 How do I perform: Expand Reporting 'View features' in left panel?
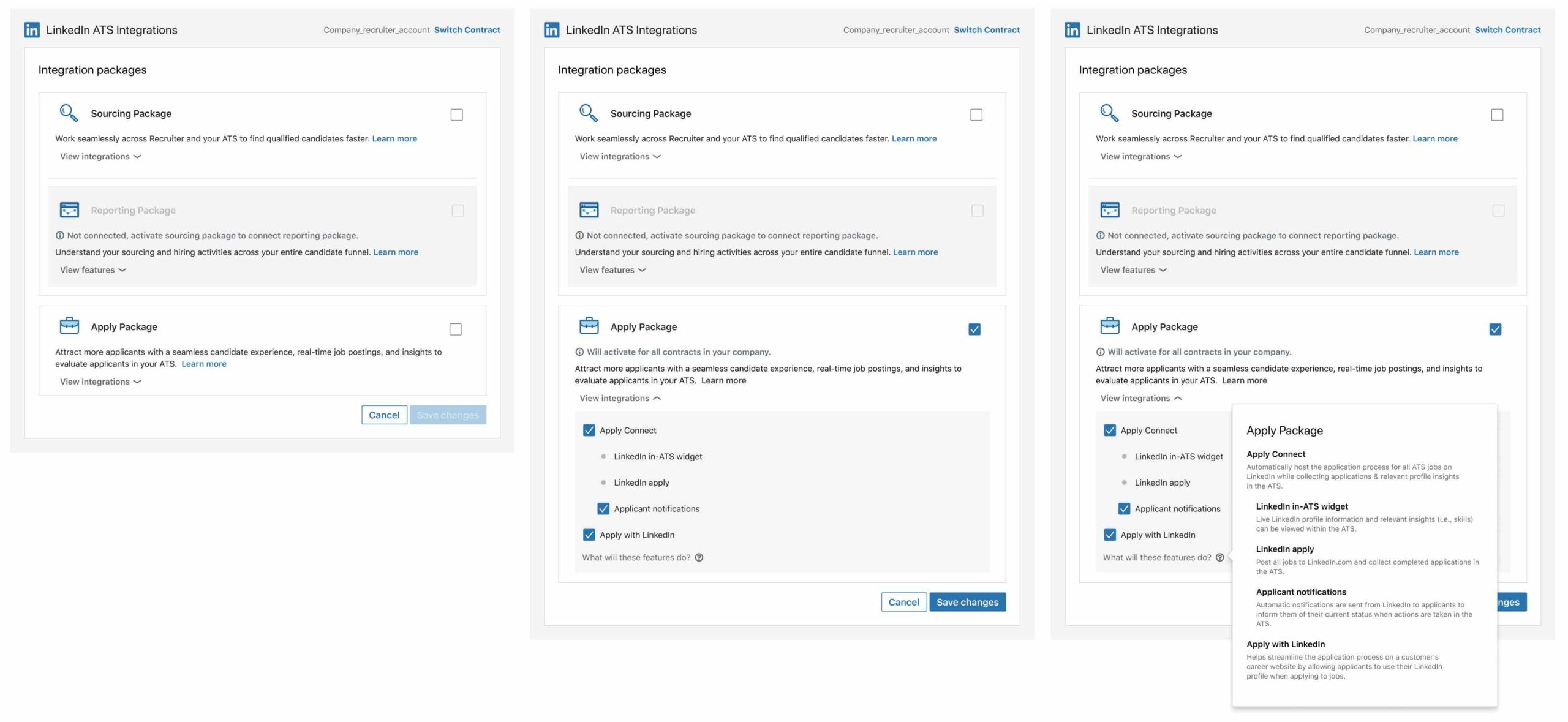[x=93, y=270]
